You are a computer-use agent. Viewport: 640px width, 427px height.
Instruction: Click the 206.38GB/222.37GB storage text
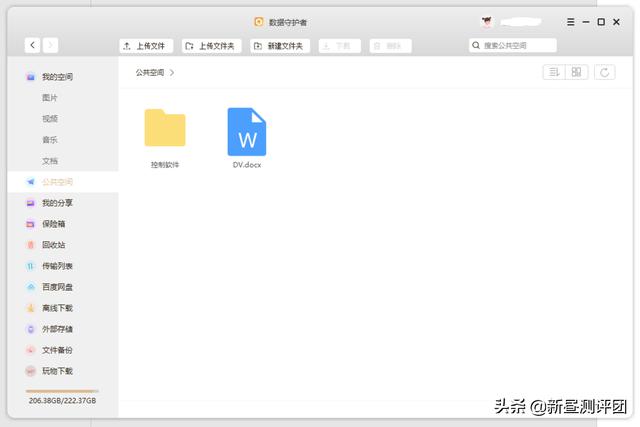[62, 400]
